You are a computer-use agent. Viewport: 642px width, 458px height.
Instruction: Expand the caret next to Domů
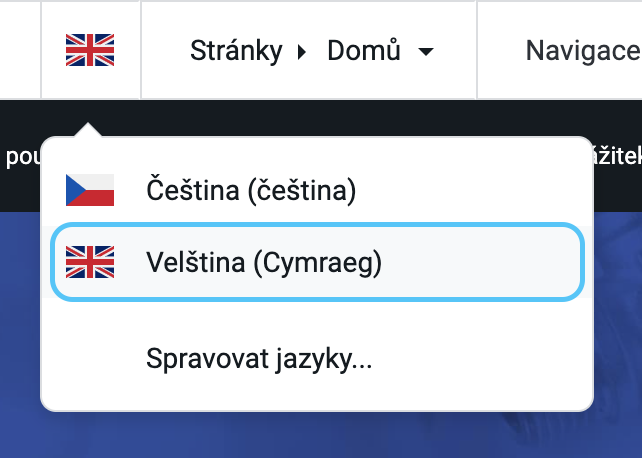click(x=426, y=52)
